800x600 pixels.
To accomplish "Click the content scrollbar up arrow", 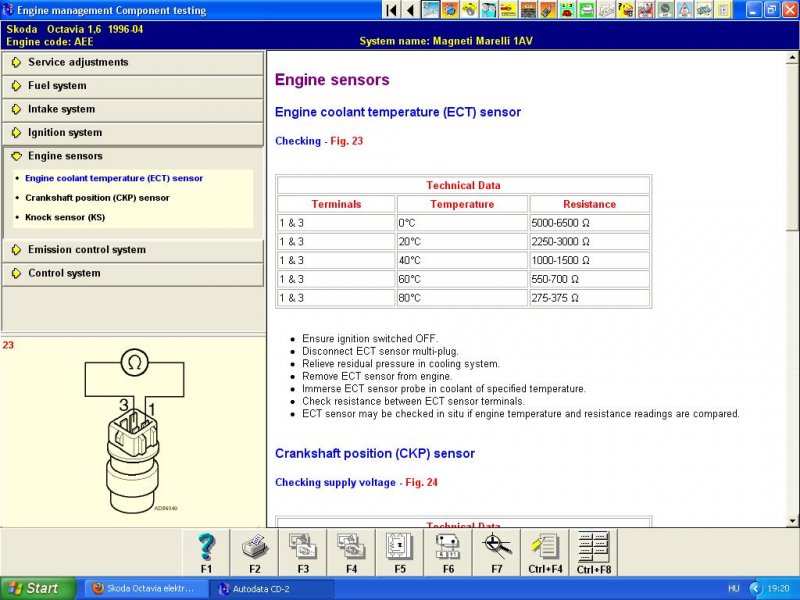I will click(793, 59).
